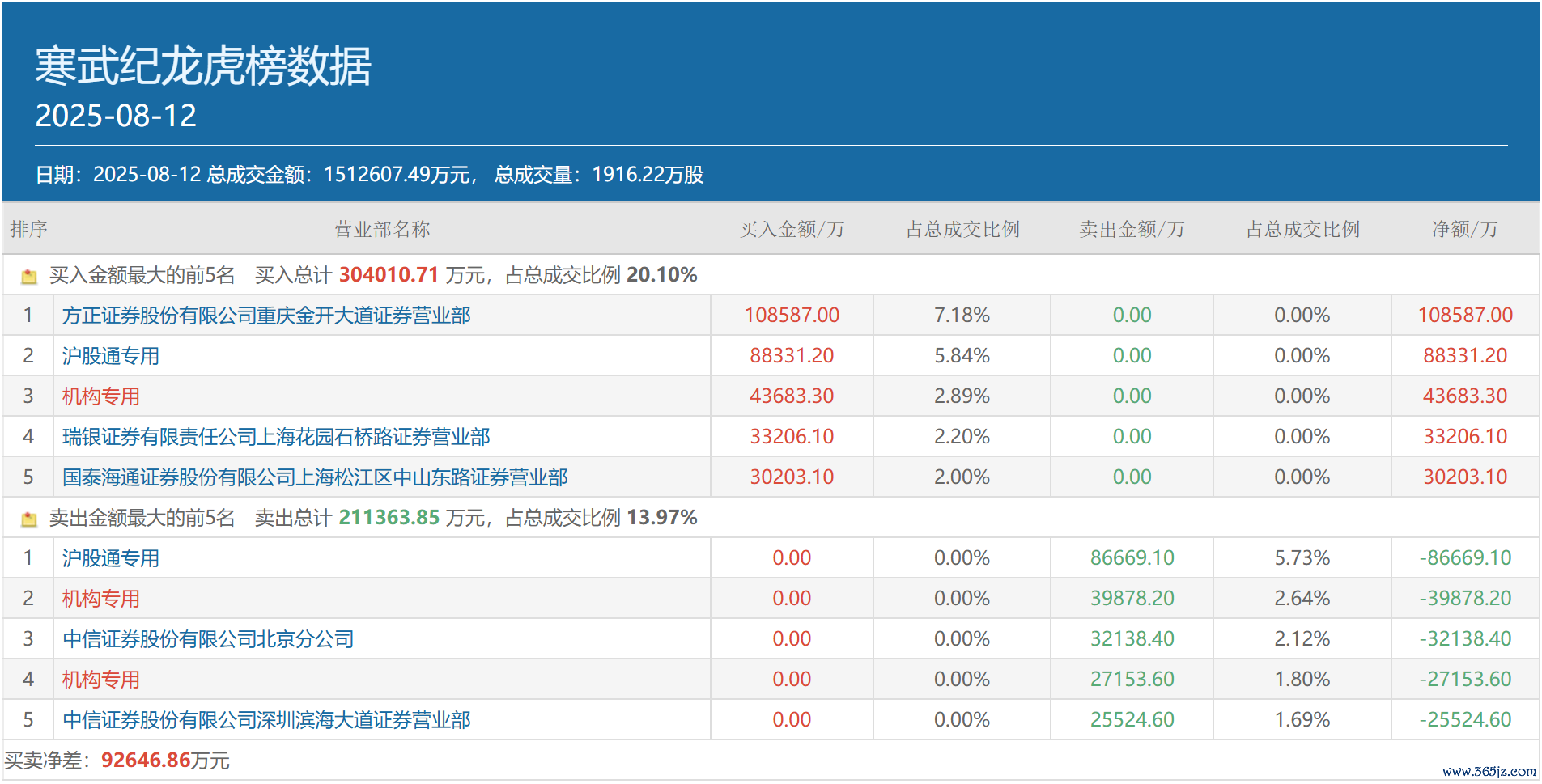The image size is (1542, 784).
Task: Click the 净额/万 column header
Action: tap(1464, 230)
